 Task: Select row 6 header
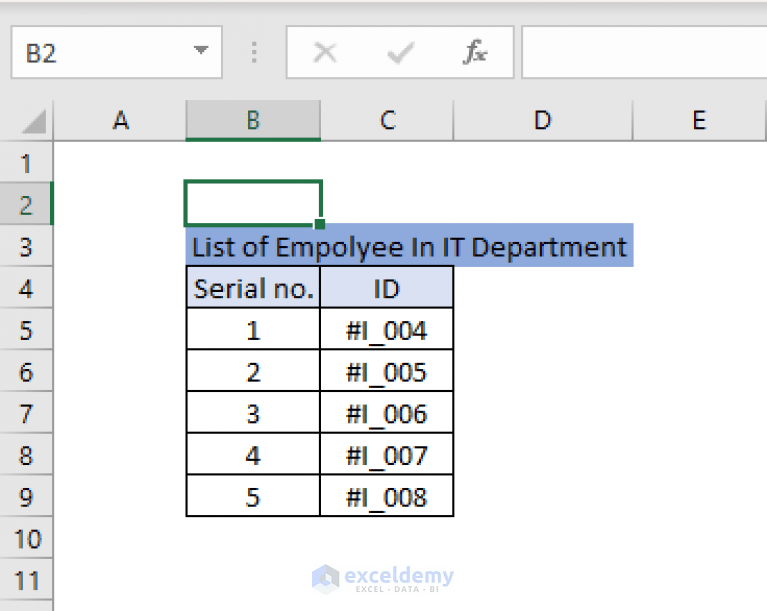(26, 371)
